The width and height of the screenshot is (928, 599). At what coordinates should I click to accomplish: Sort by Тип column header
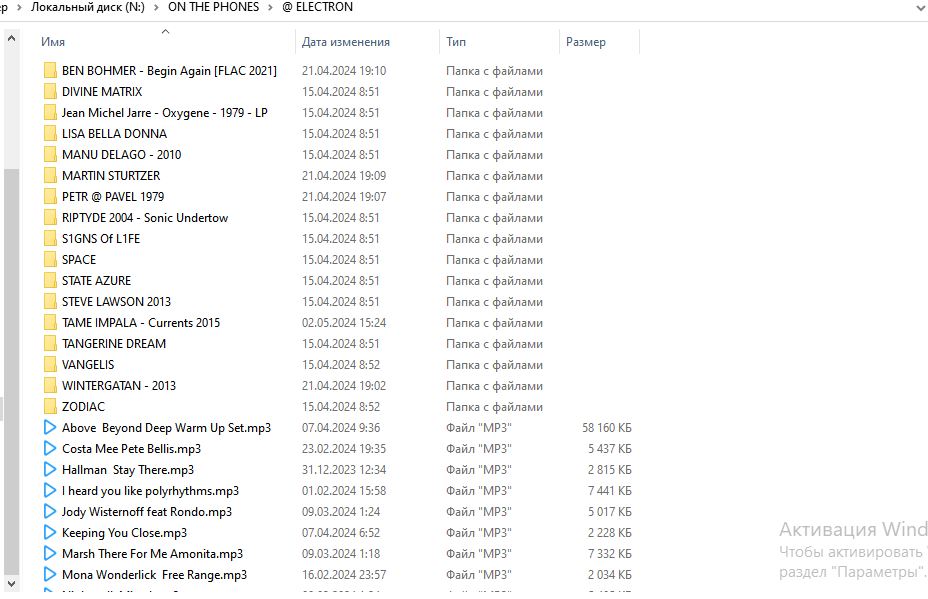456,42
